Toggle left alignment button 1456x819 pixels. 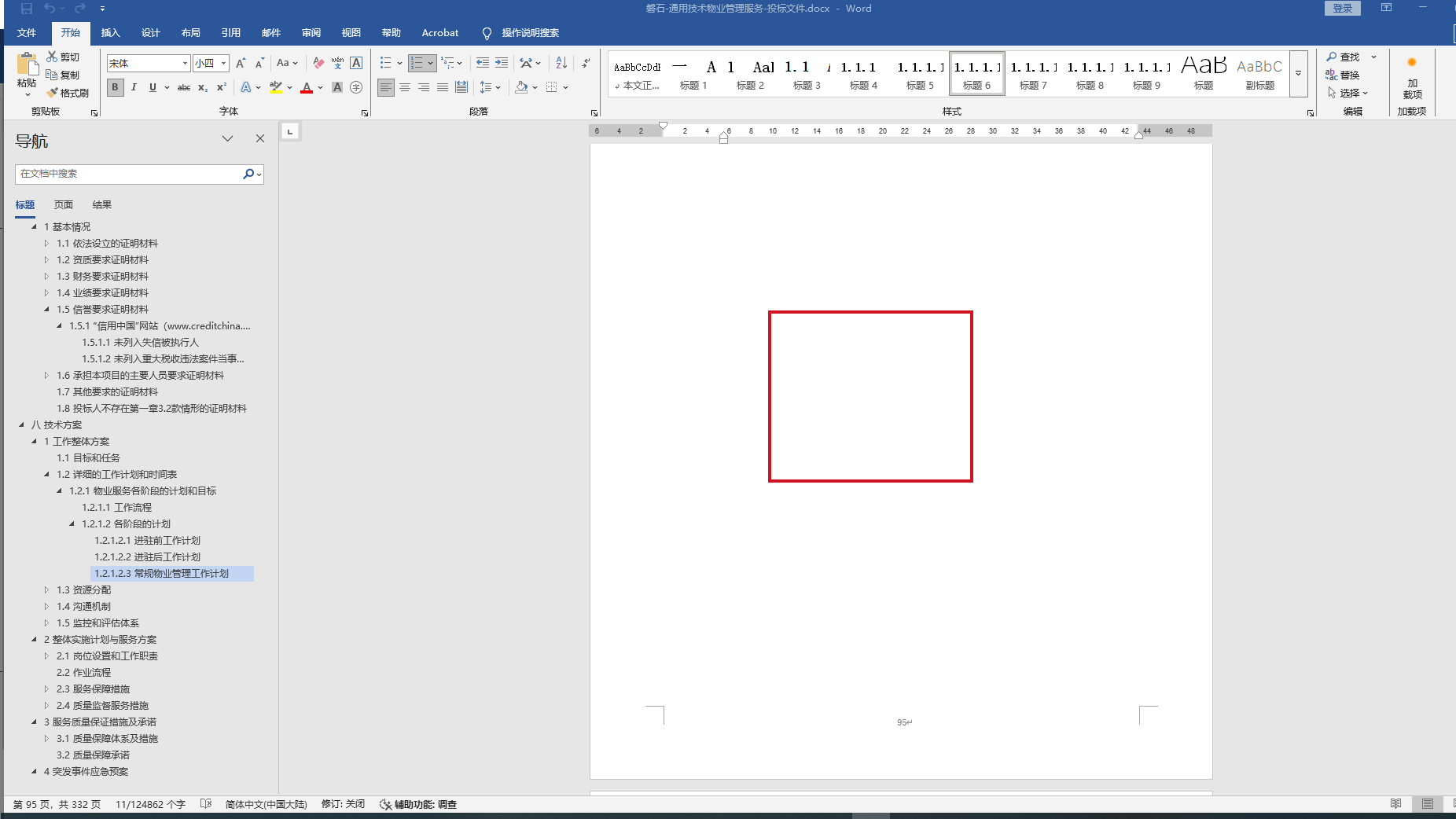point(386,87)
